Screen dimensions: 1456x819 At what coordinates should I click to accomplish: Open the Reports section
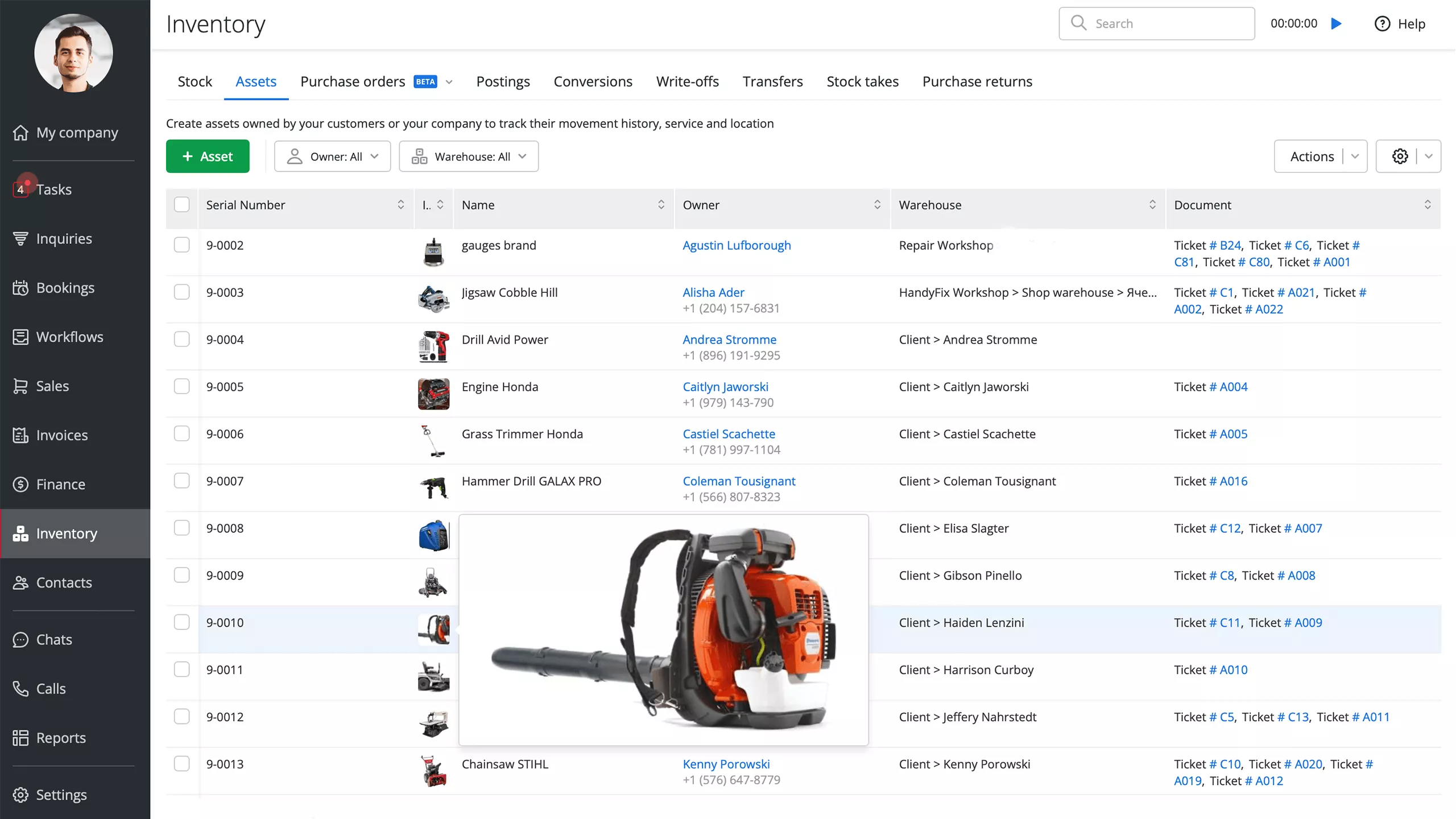[x=60, y=738]
